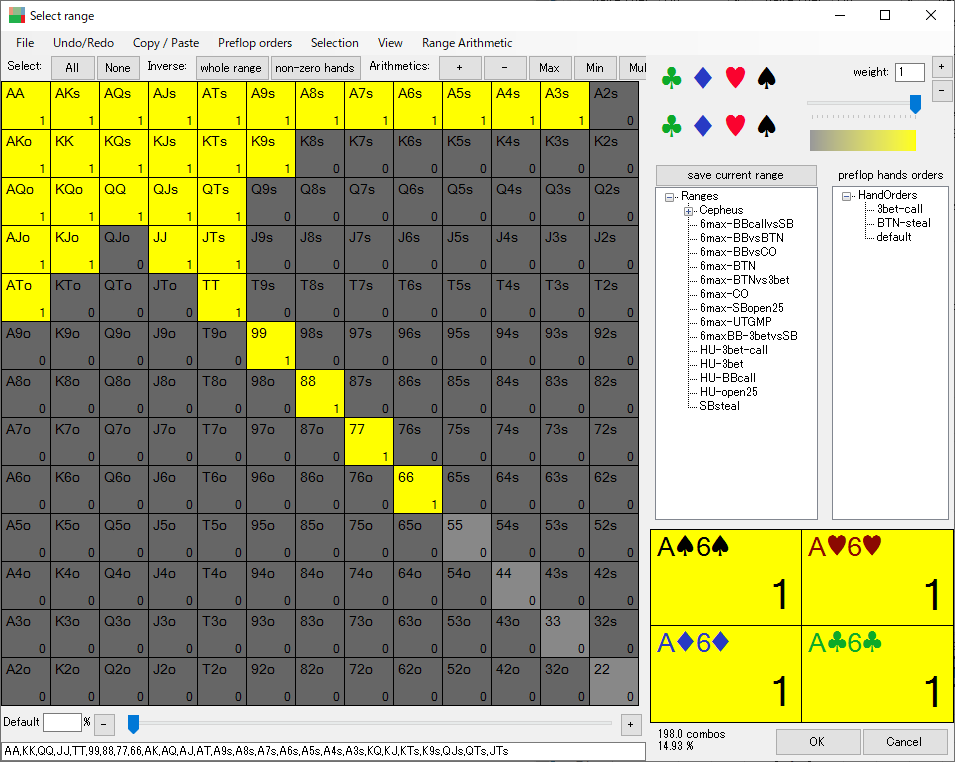Open the Range Arithmetic menu
955x762 pixels.
coord(467,43)
